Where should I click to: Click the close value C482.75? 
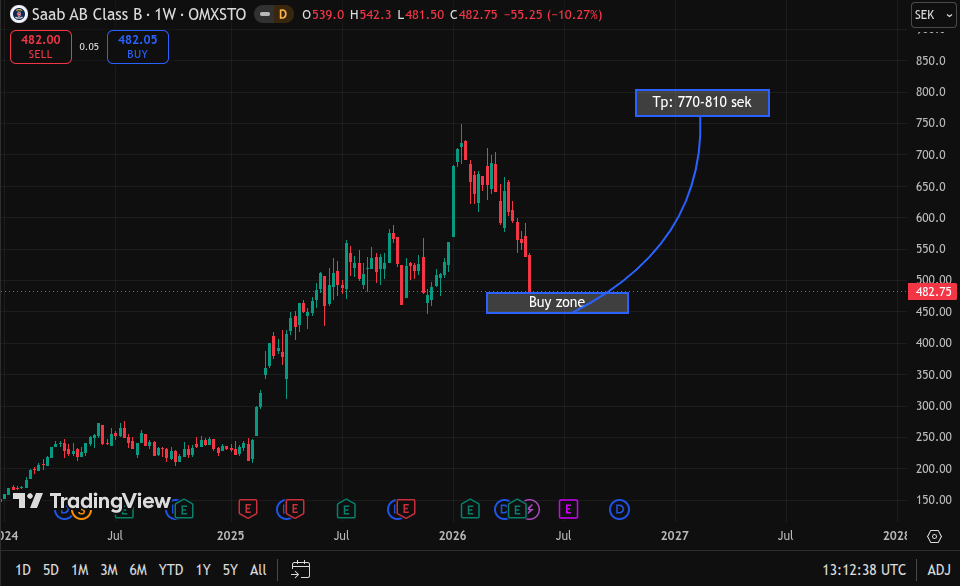(474, 14)
